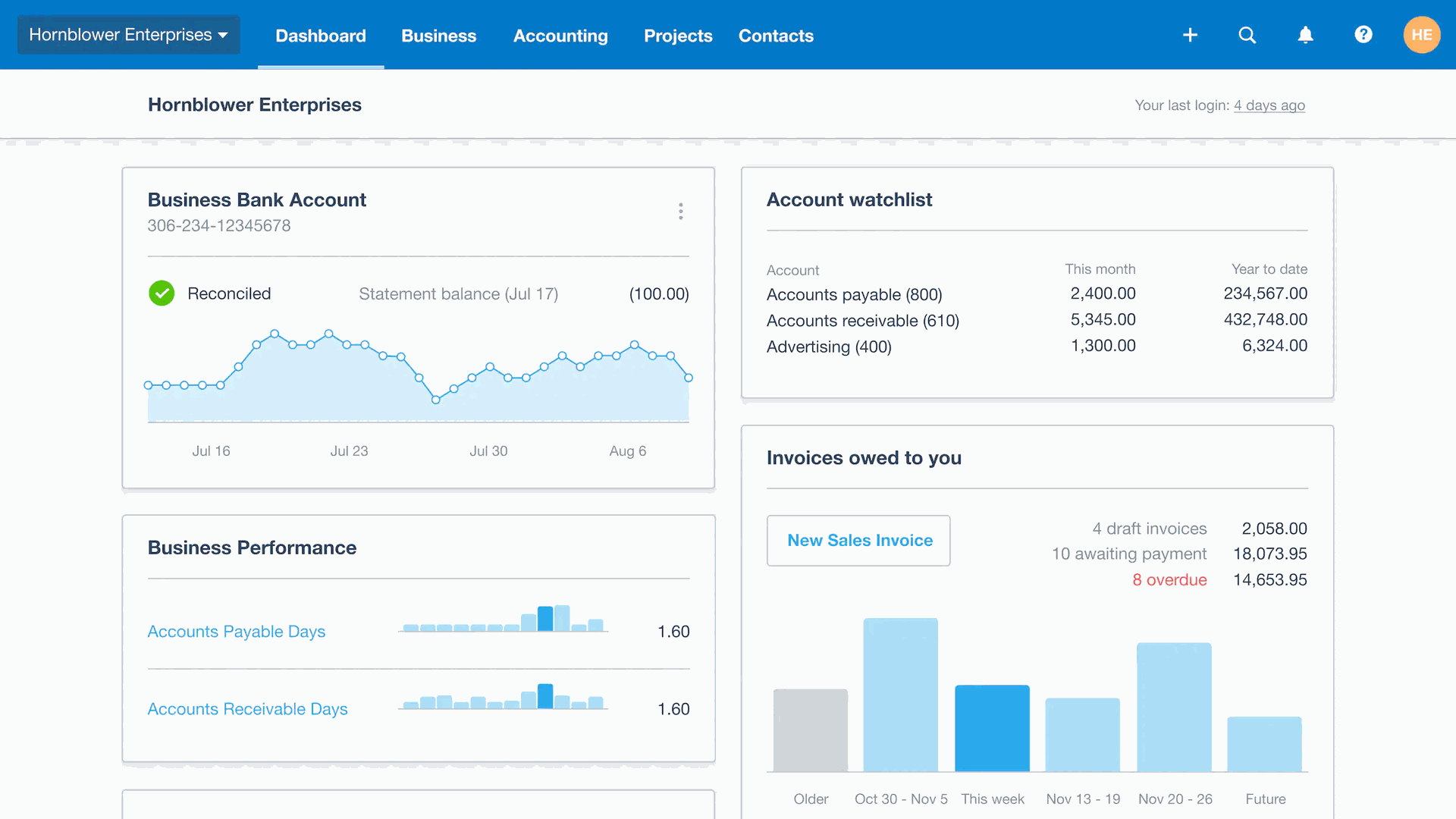The image size is (1456, 819).
Task: Open the create new (+) menu
Action: [x=1189, y=35]
